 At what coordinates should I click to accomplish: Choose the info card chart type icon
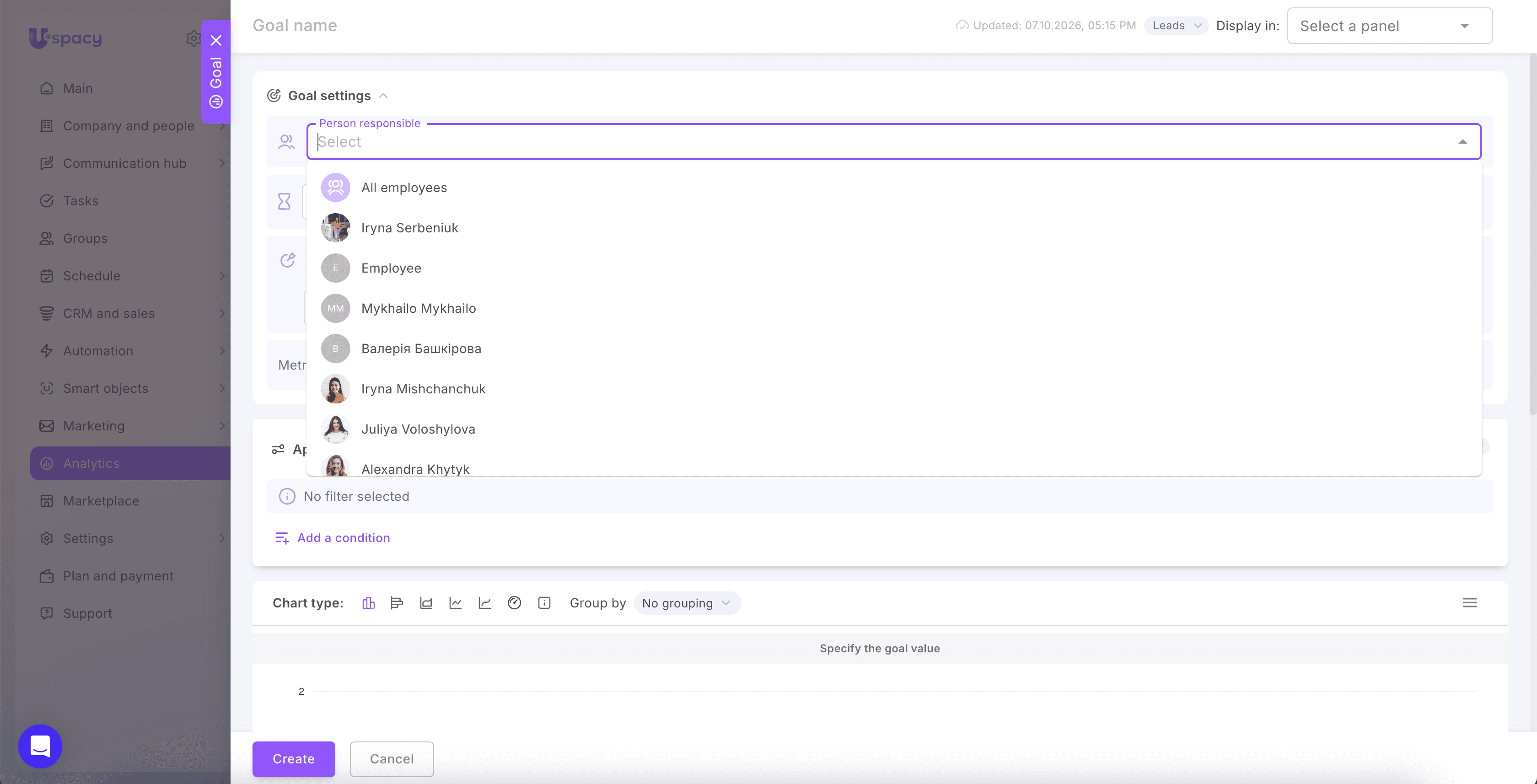544,602
